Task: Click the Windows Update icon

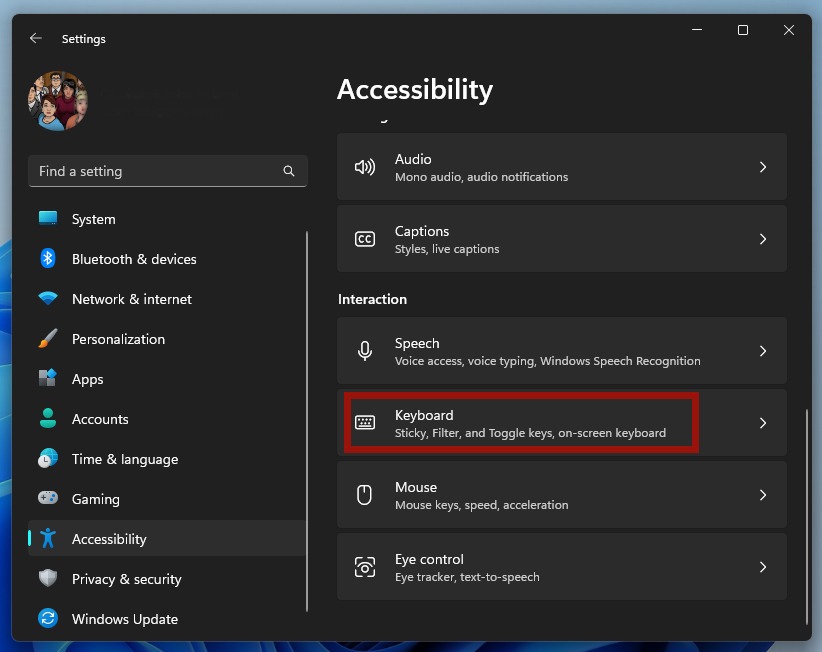Action: (x=54, y=619)
